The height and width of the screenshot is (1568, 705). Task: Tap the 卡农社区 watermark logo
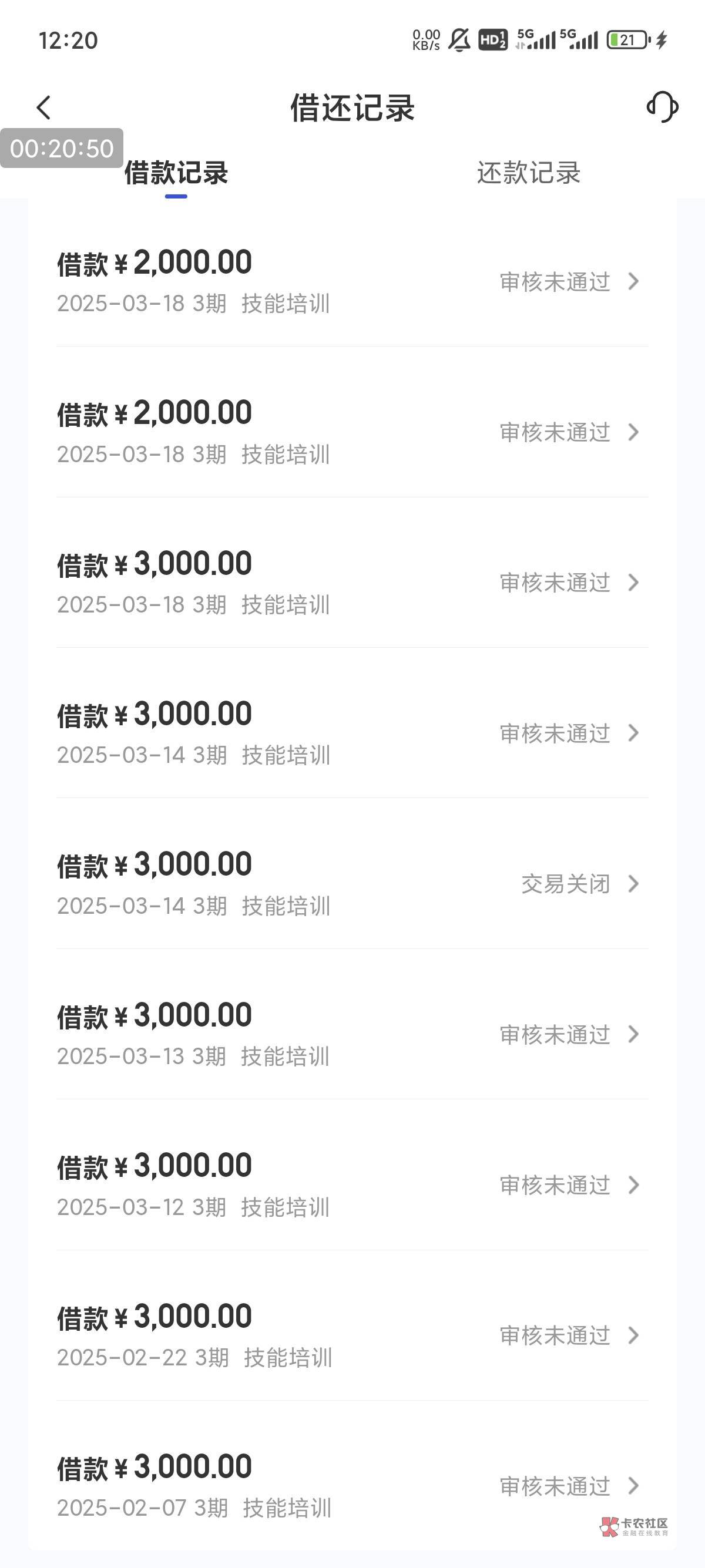tap(634, 1526)
